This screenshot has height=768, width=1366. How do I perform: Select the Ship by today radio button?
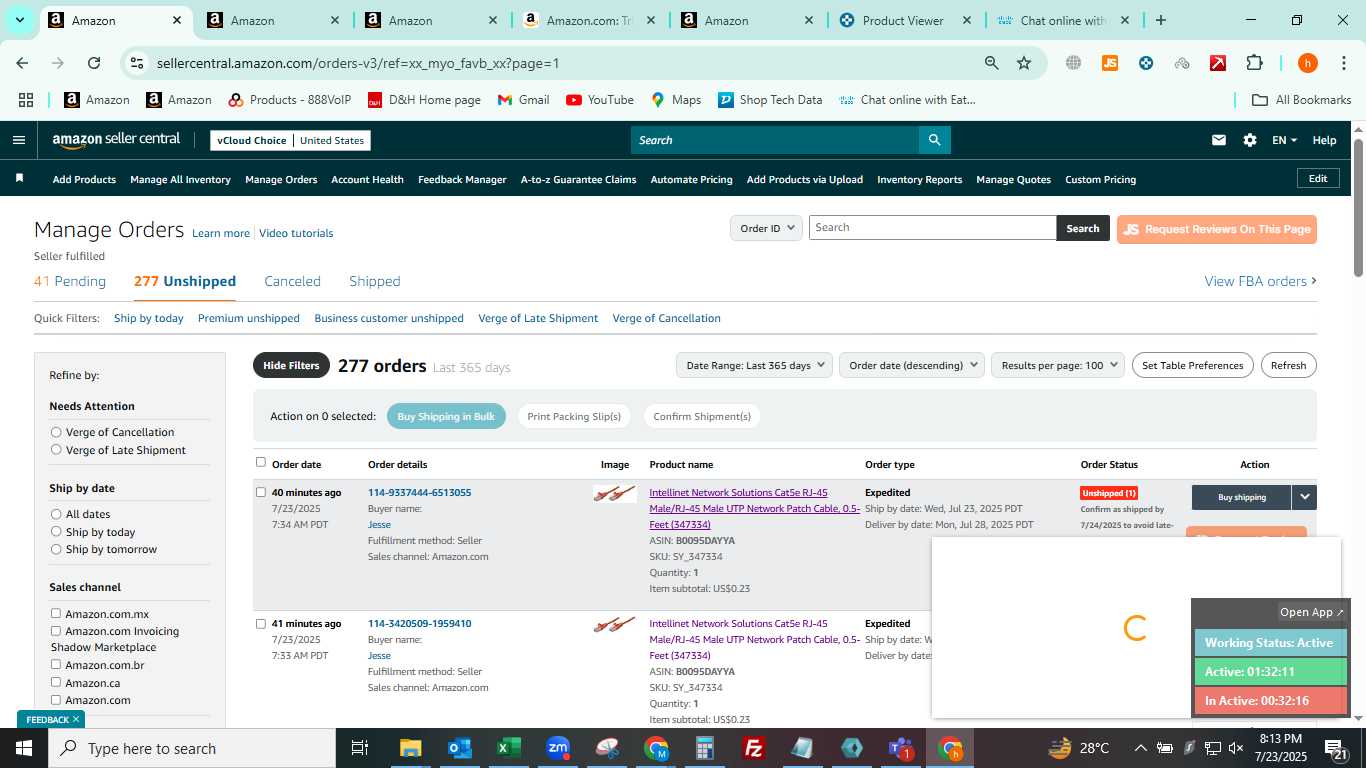(56, 532)
